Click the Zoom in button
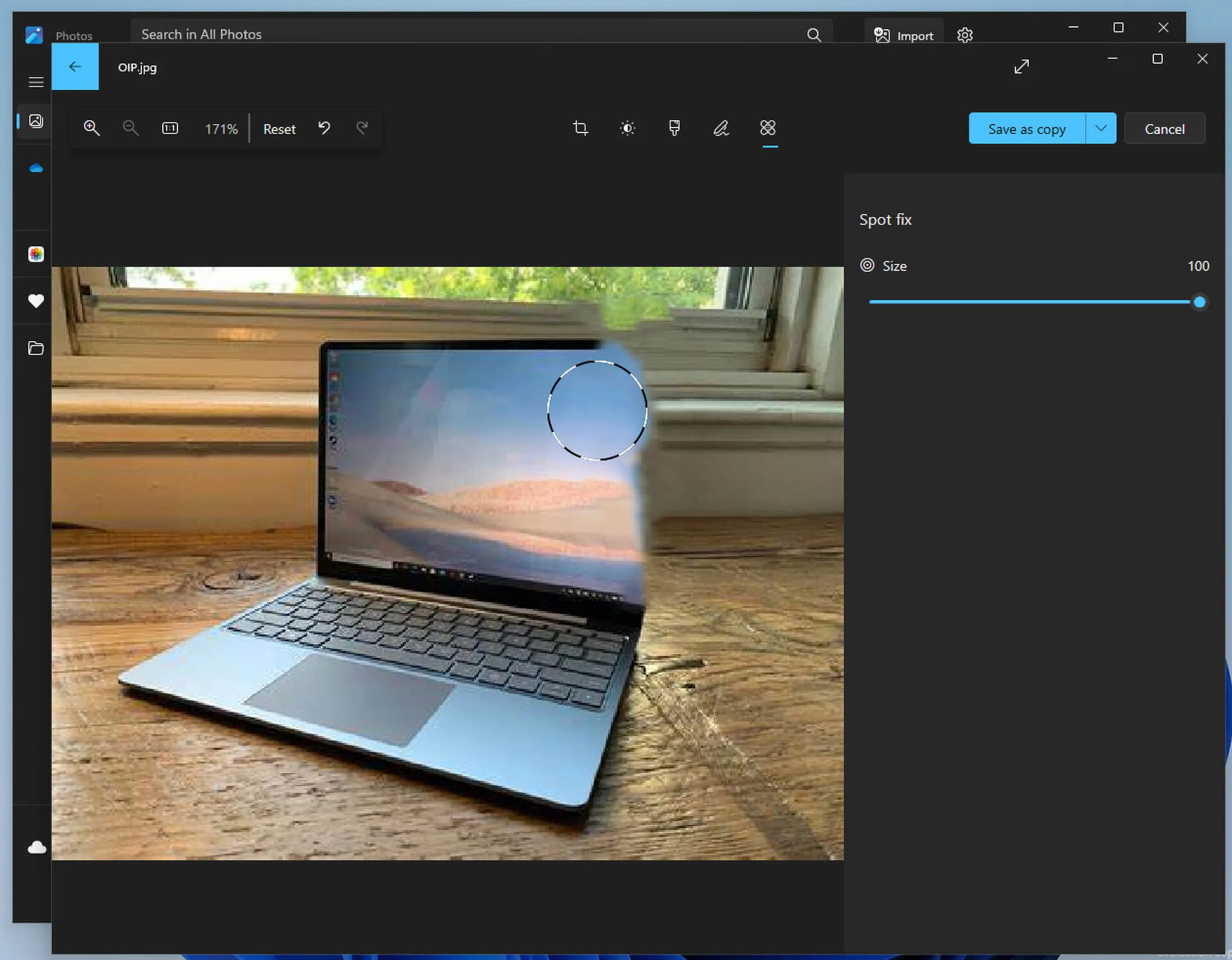 (x=91, y=128)
